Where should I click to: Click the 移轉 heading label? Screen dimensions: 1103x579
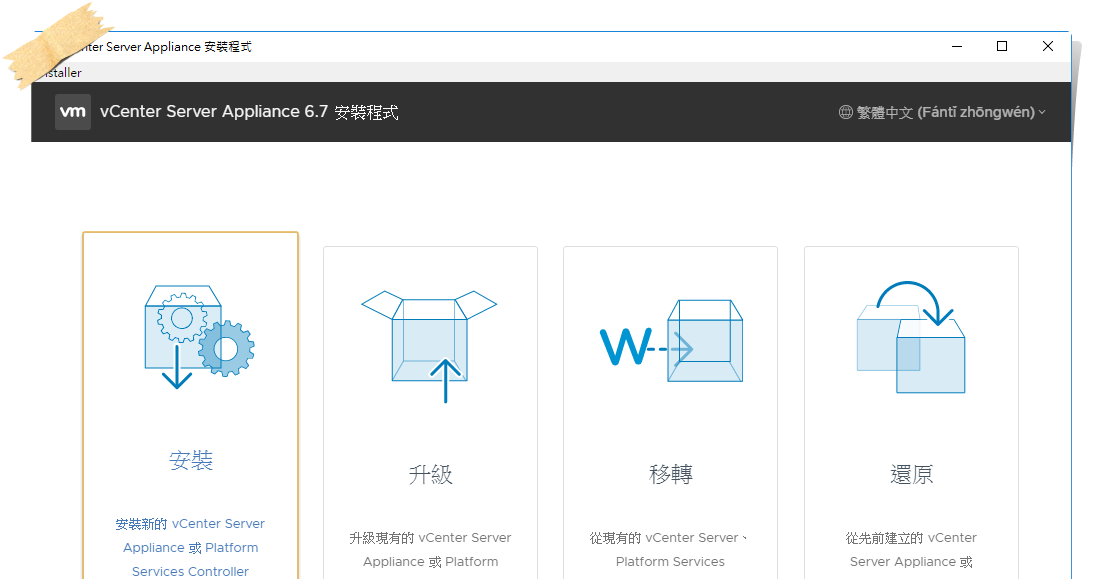pyautogui.click(x=670, y=474)
